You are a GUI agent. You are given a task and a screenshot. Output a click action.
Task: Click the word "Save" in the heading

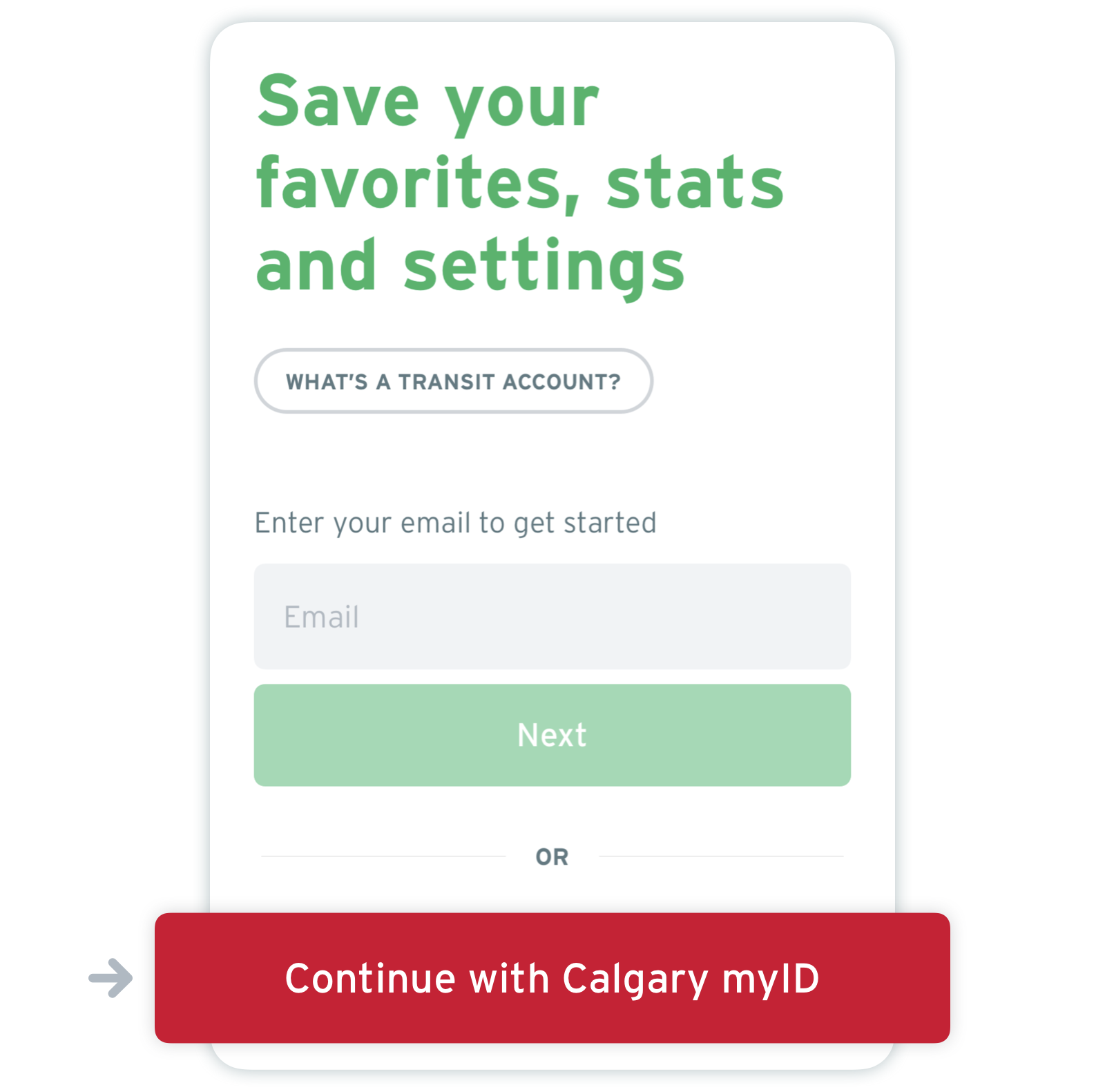point(338,102)
